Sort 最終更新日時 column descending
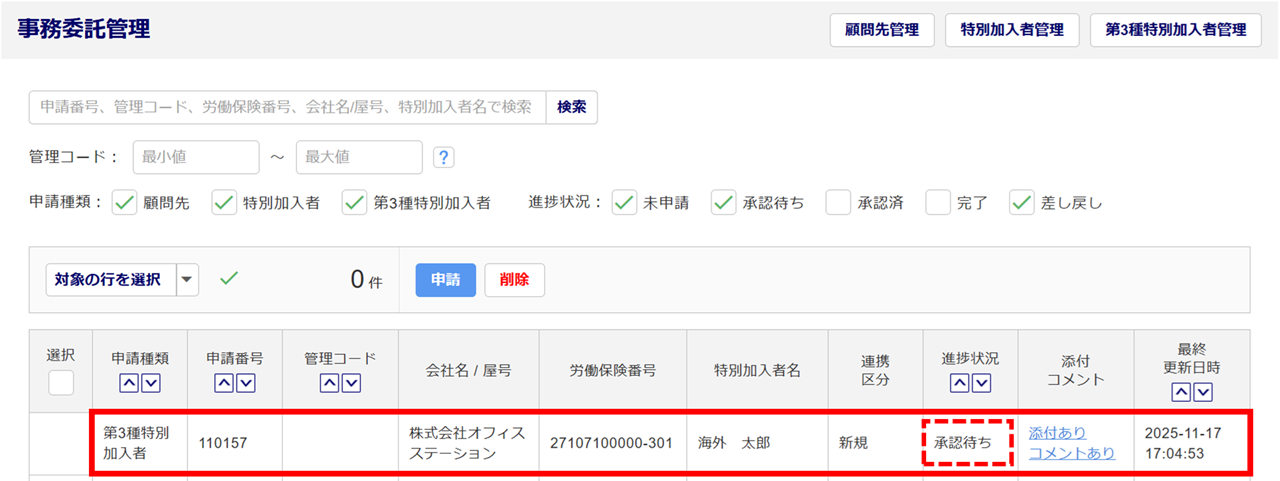Image resolution: width=1280 pixels, height=481 pixels. [x=1203, y=392]
